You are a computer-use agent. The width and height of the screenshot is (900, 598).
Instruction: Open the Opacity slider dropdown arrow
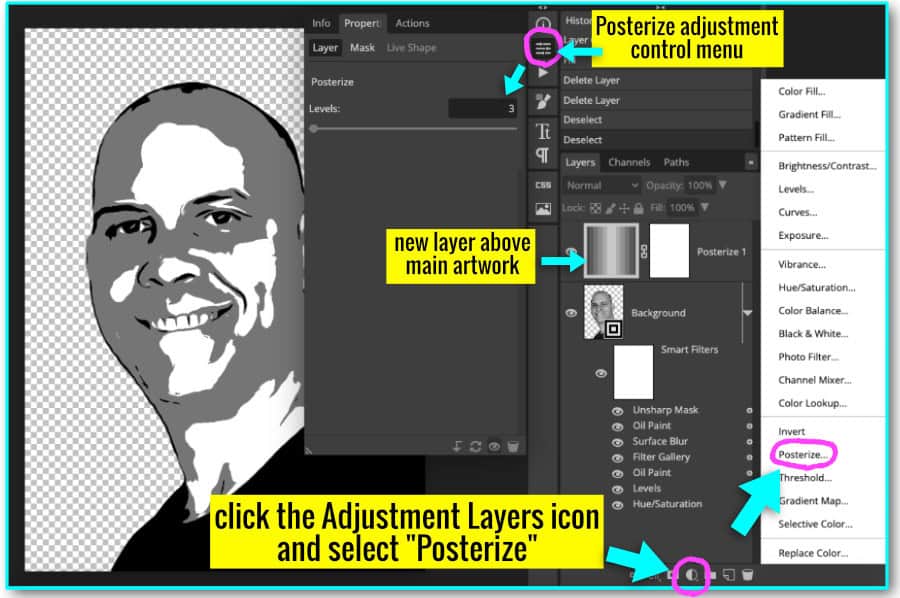pos(723,185)
